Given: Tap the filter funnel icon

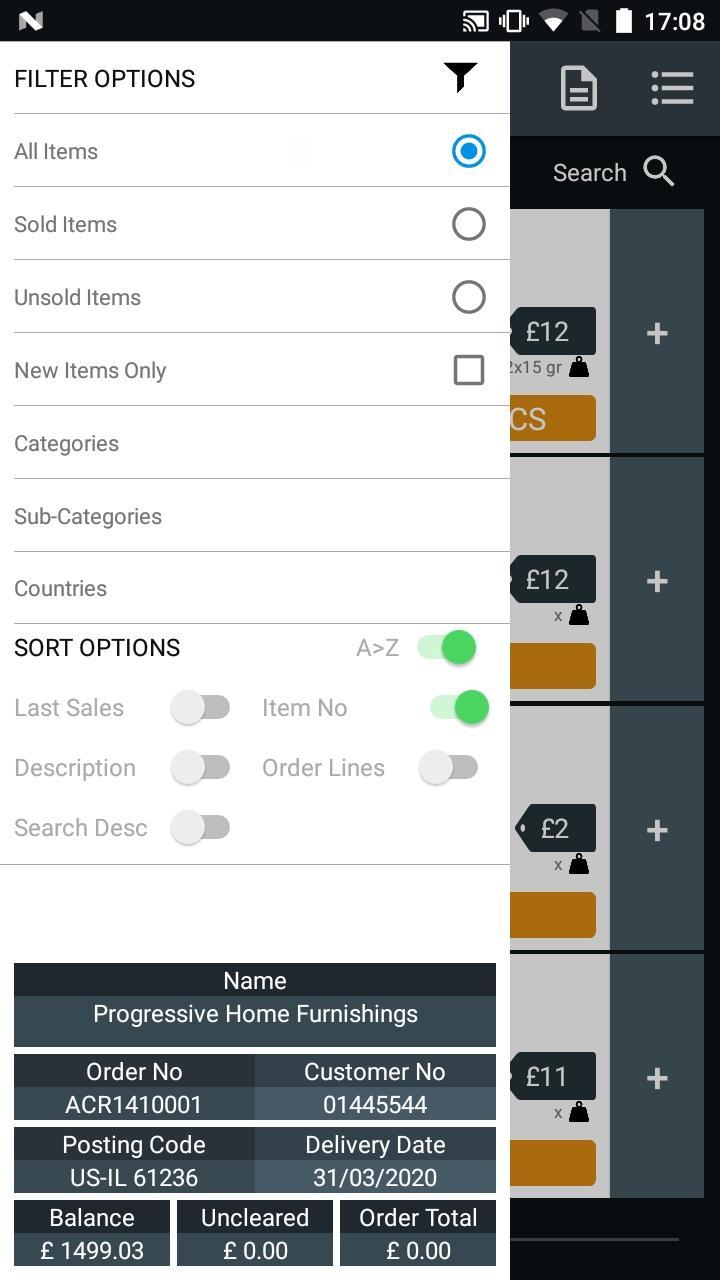Looking at the screenshot, I should [460, 77].
